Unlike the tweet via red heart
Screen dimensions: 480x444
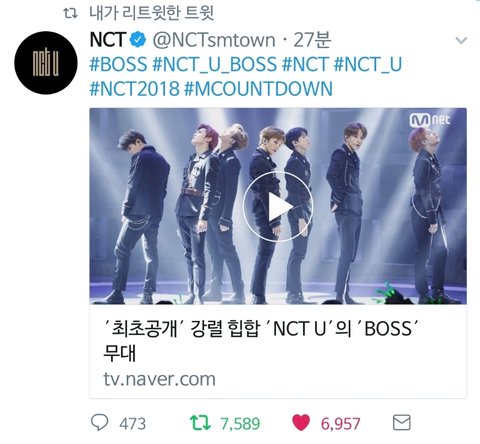[x=301, y=423]
